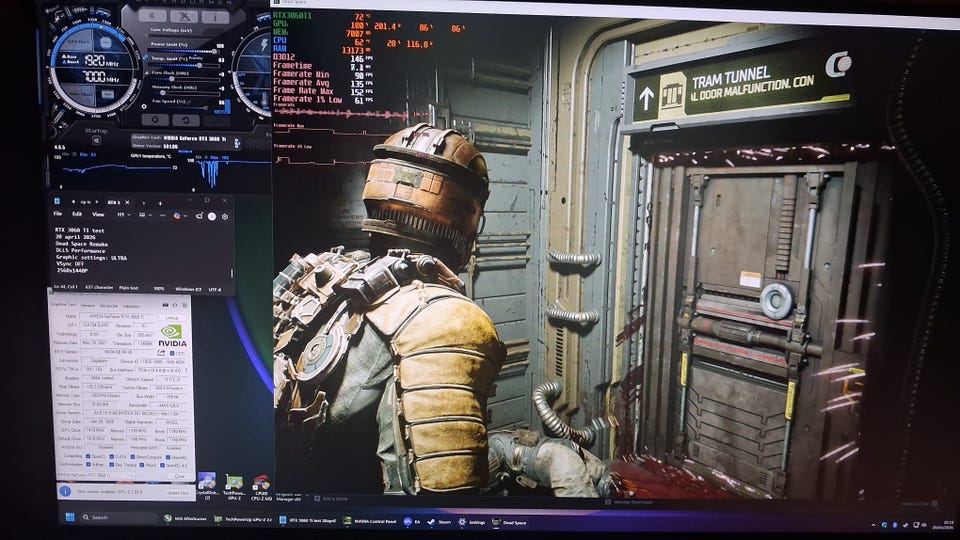The height and width of the screenshot is (540, 960).
Task: Toggle the PhysX checkbox in GPU-Z
Action: coord(142,465)
